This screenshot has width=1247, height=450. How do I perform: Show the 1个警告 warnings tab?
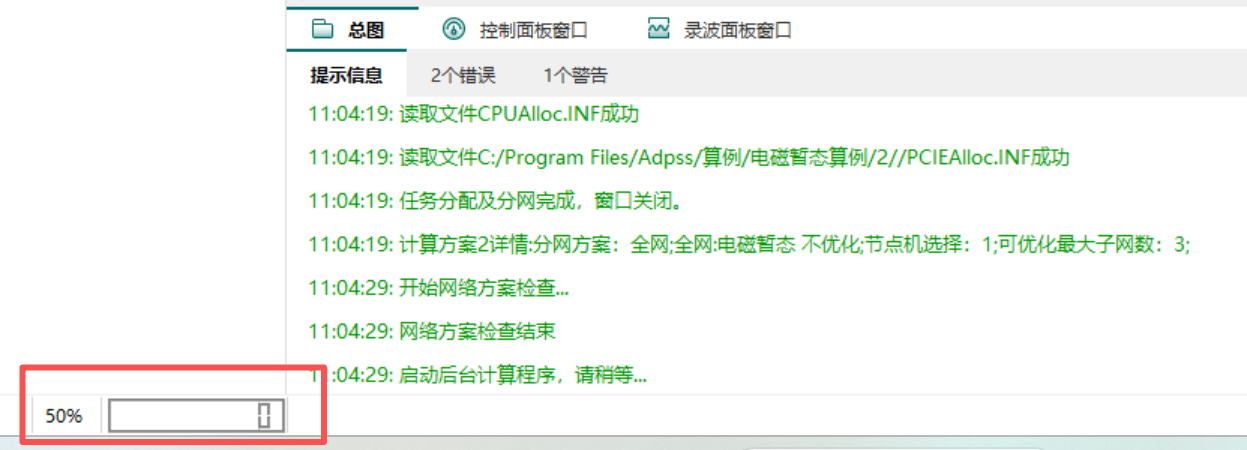[575, 75]
